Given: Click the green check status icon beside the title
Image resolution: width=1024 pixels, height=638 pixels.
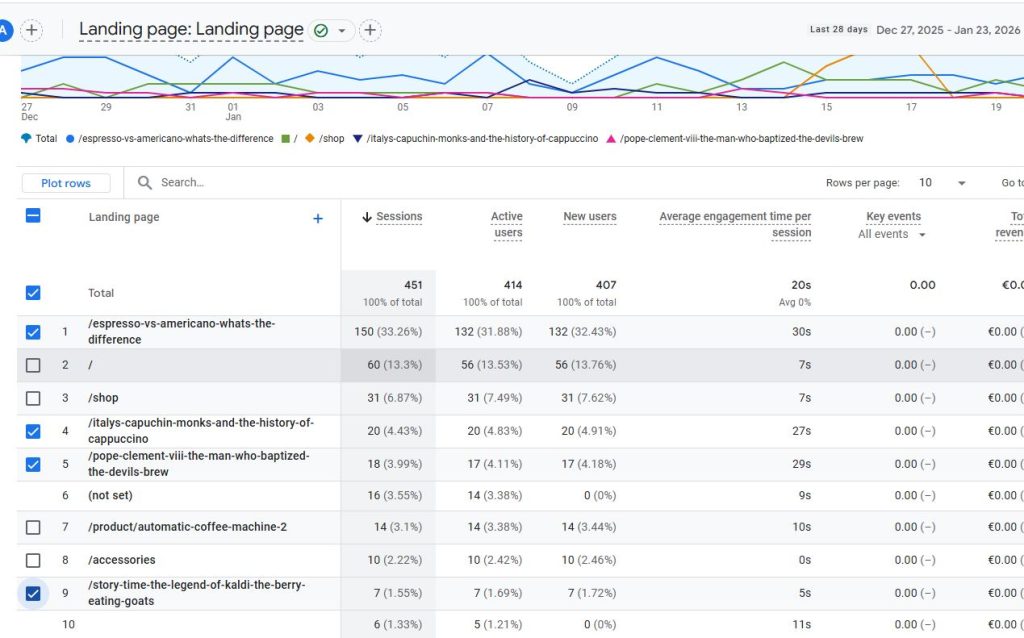Looking at the screenshot, I should coord(321,31).
